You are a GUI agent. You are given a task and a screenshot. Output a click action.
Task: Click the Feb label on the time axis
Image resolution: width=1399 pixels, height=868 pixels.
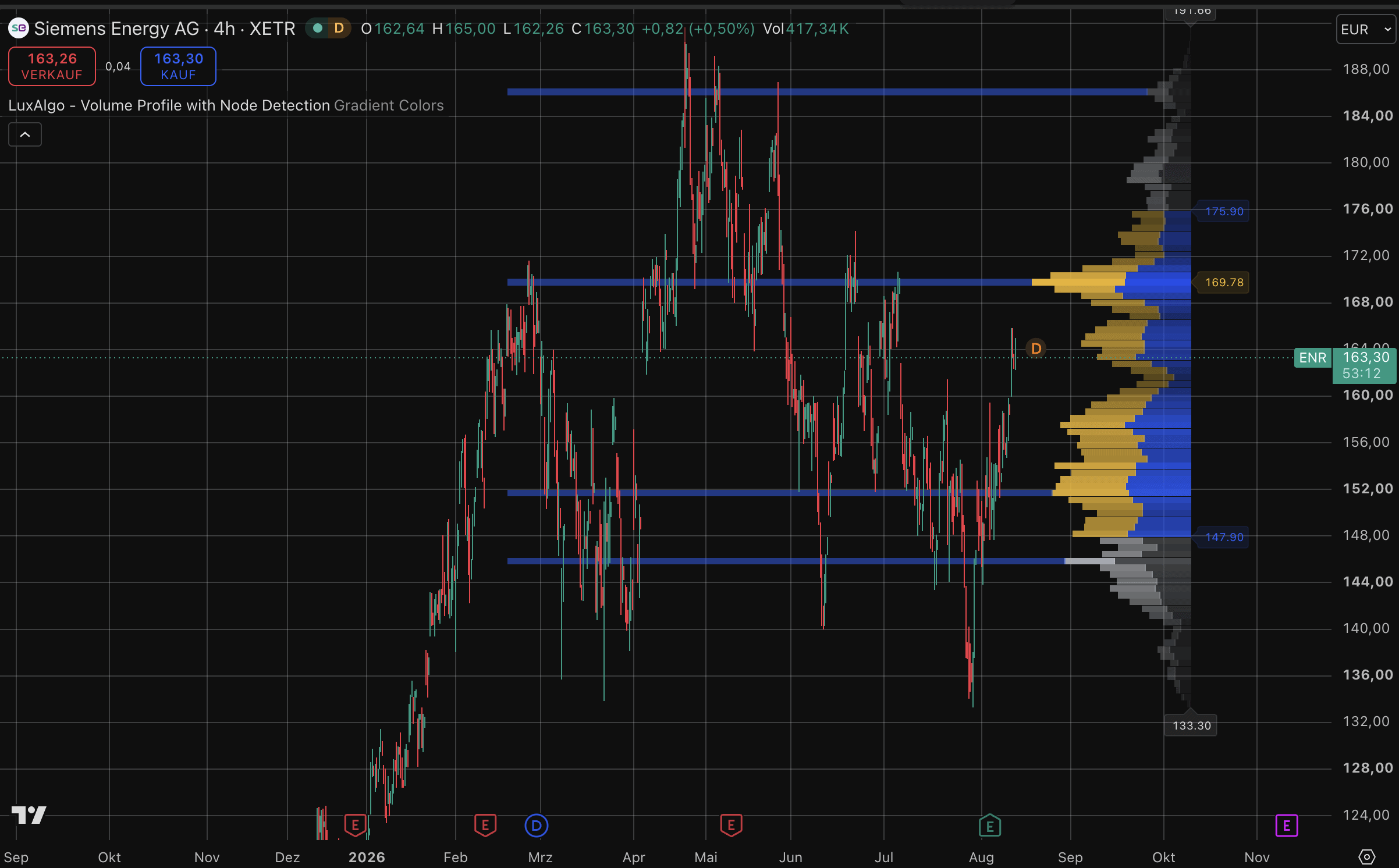pos(456,857)
